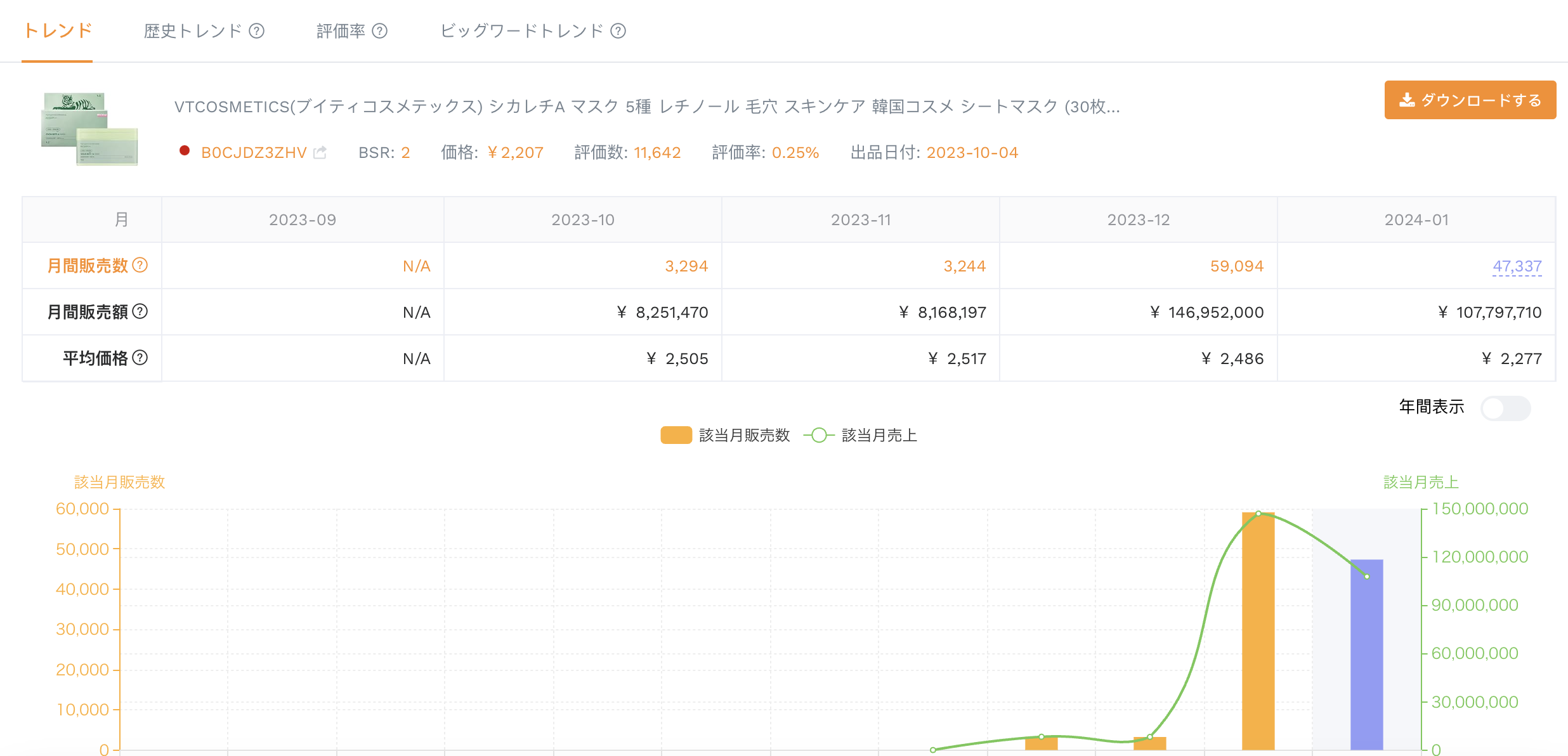The width and height of the screenshot is (1568, 756).
Task: Click the 価格 ¥2,207 value
Action: [x=515, y=153]
